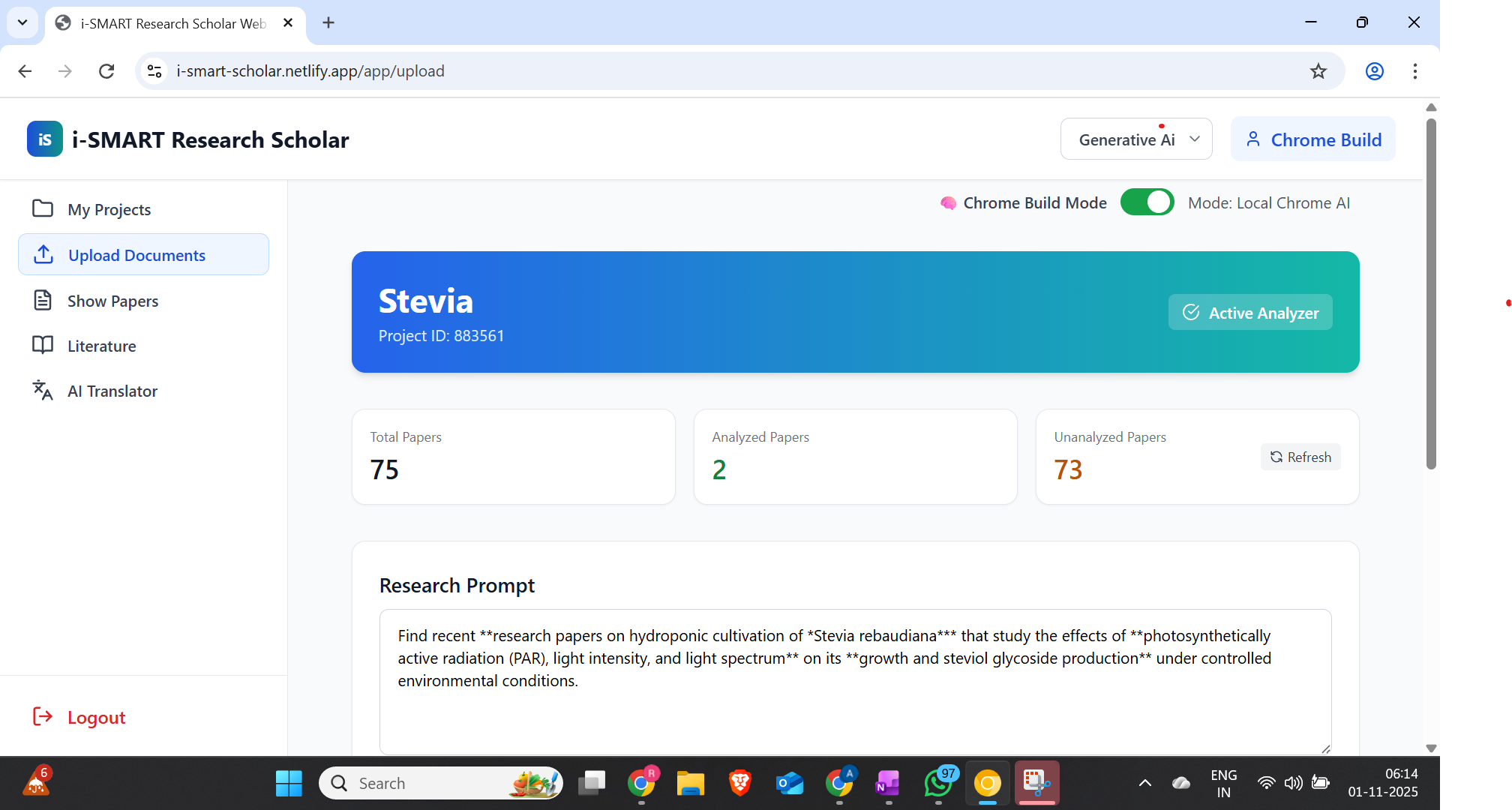The width and height of the screenshot is (1512, 810).
Task: Toggle Chrome Build Mode switch off
Action: [x=1147, y=202]
